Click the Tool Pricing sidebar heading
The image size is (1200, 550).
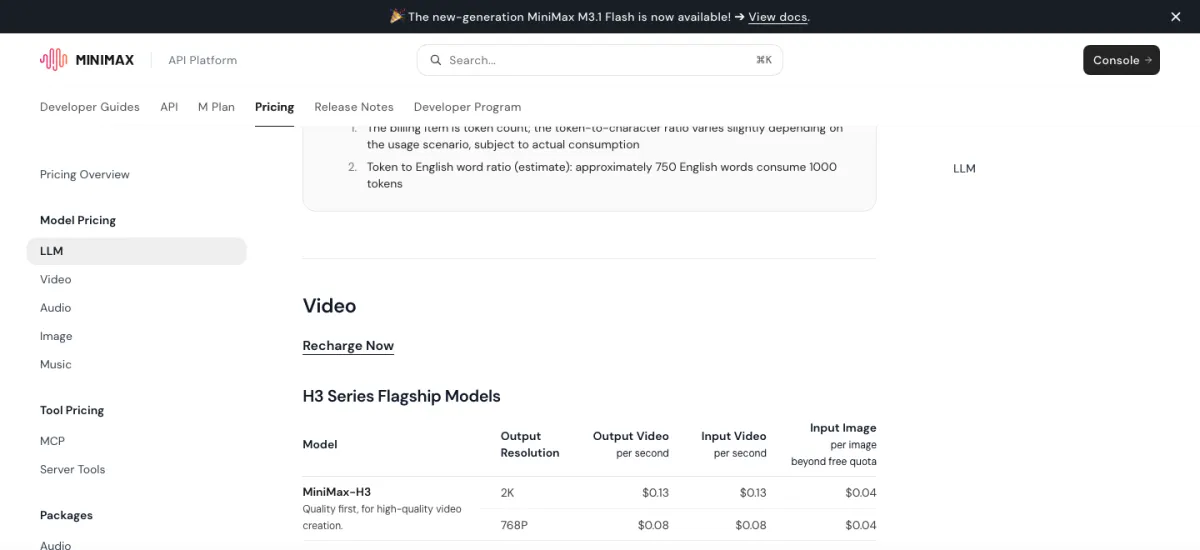click(72, 410)
